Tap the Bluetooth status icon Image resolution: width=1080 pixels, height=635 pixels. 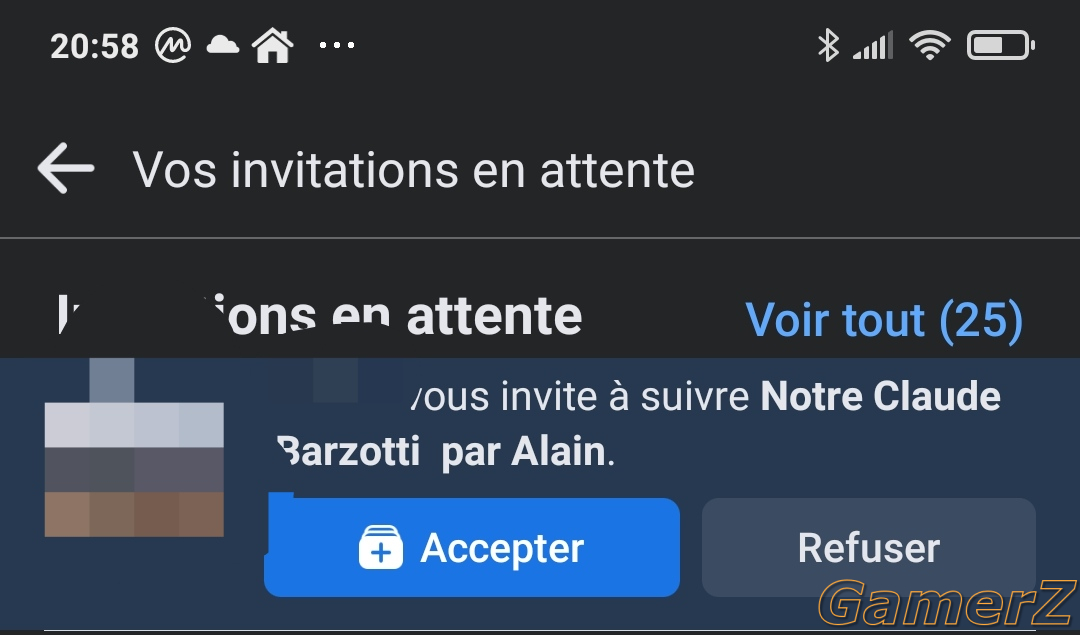(828, 45)
